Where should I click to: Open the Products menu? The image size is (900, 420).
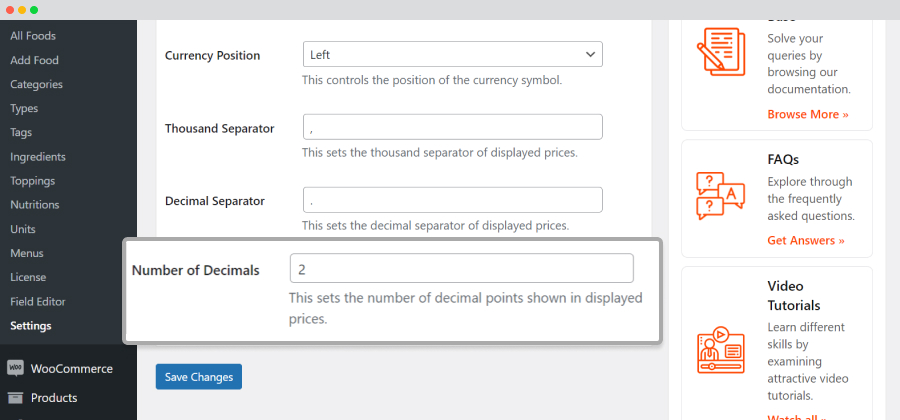pyautogui.click(x=54, y=398)
